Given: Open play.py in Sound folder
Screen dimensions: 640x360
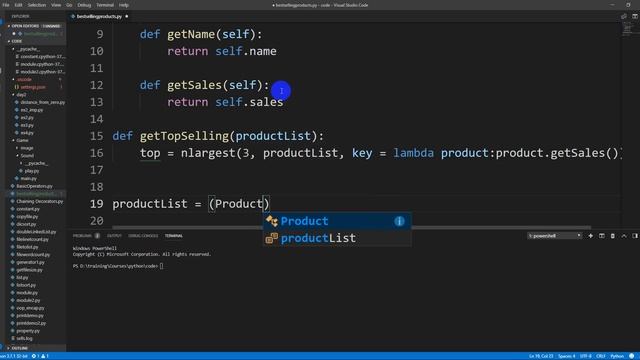Looking at the screenshot, I should tap(32, 171).
